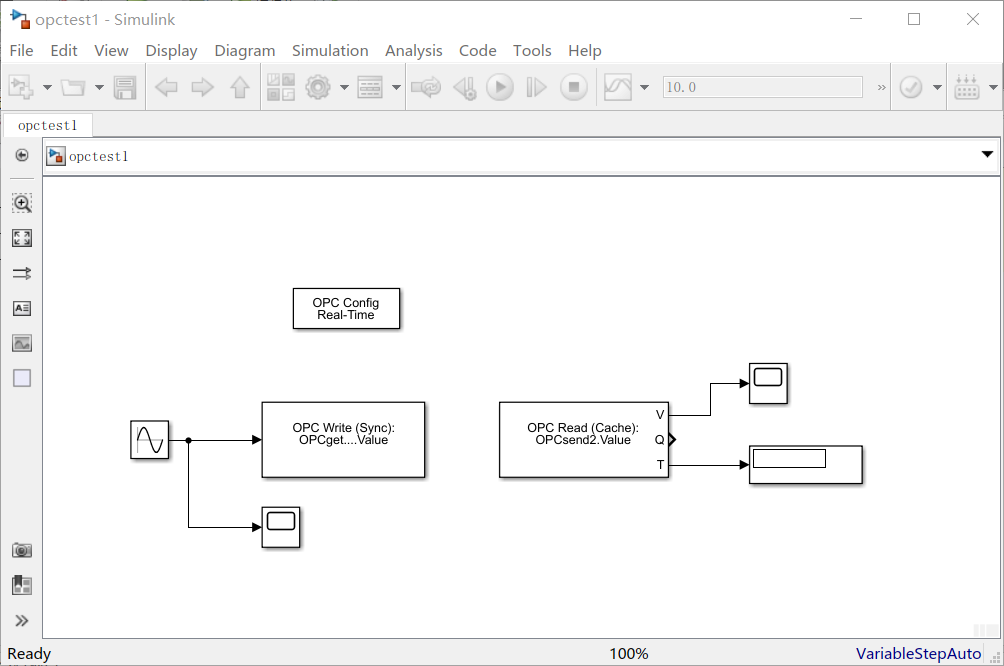
Task: Edit the simulation stop time field
Action: 763,87
